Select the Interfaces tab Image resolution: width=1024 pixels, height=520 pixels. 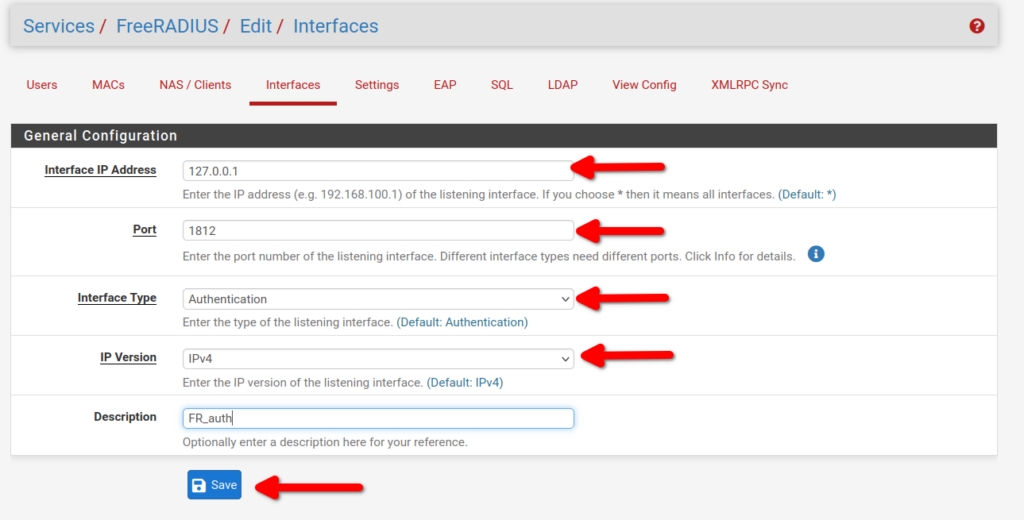[x=293, y=85]
